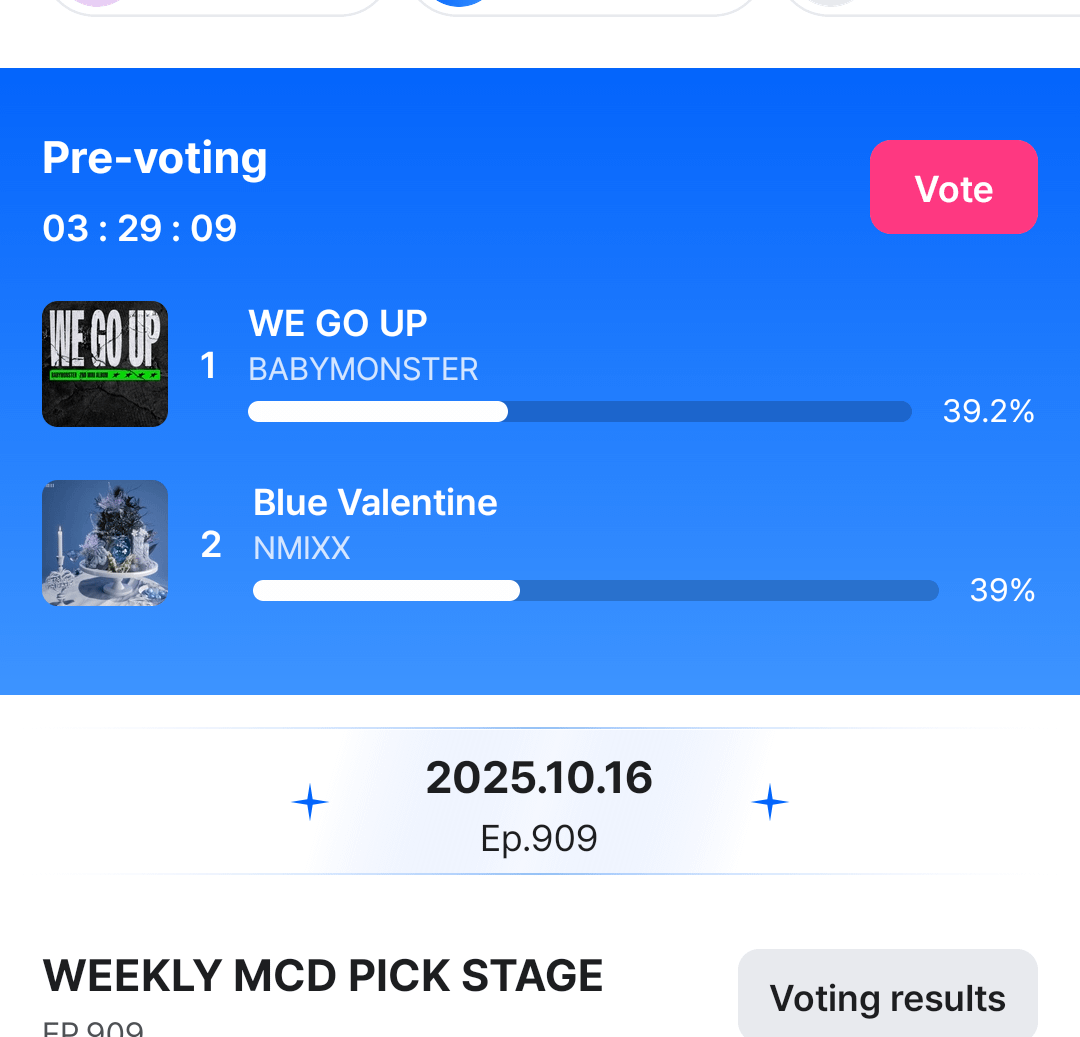The image size is (1080, 1037).
Task: Tap the rank number 1 beside WE GO UP
Action: pos(208,366)
